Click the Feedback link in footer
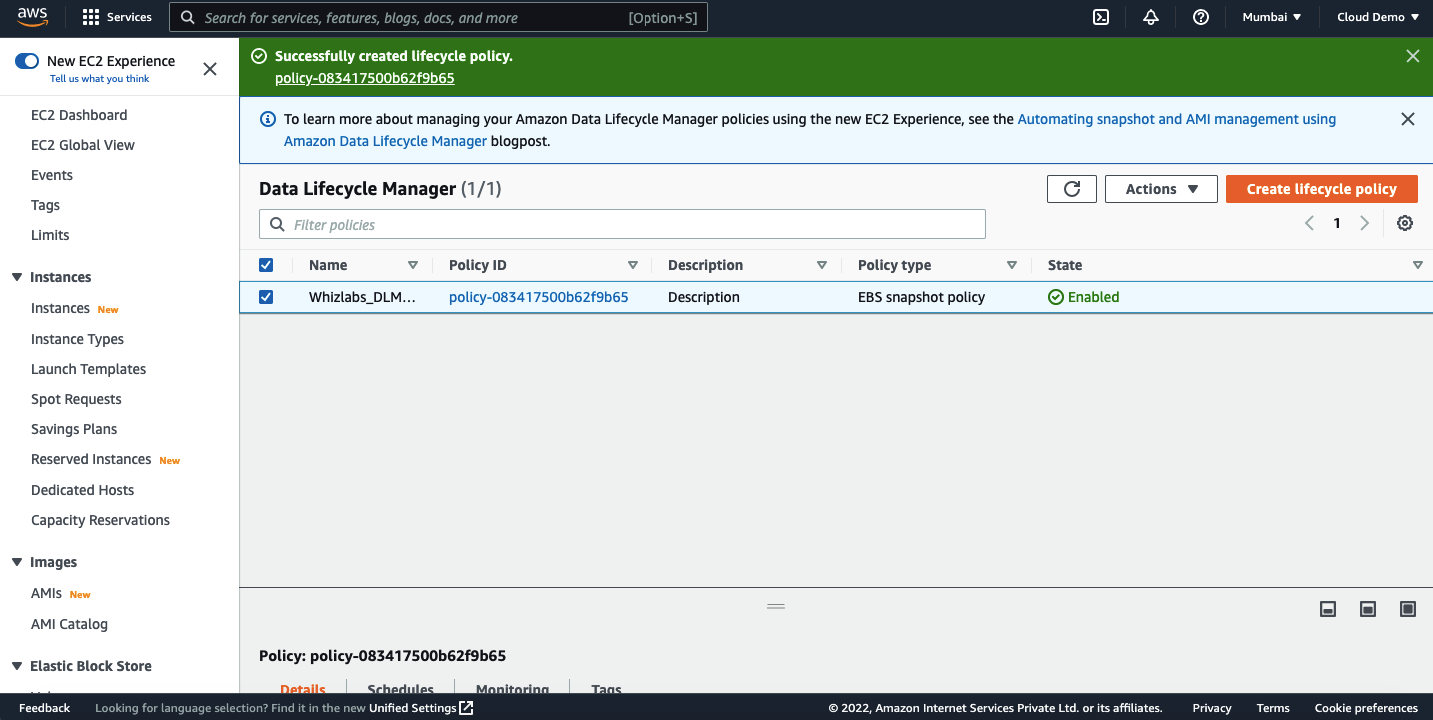This screenshot has width=1433, height=720. click(45, 708)
